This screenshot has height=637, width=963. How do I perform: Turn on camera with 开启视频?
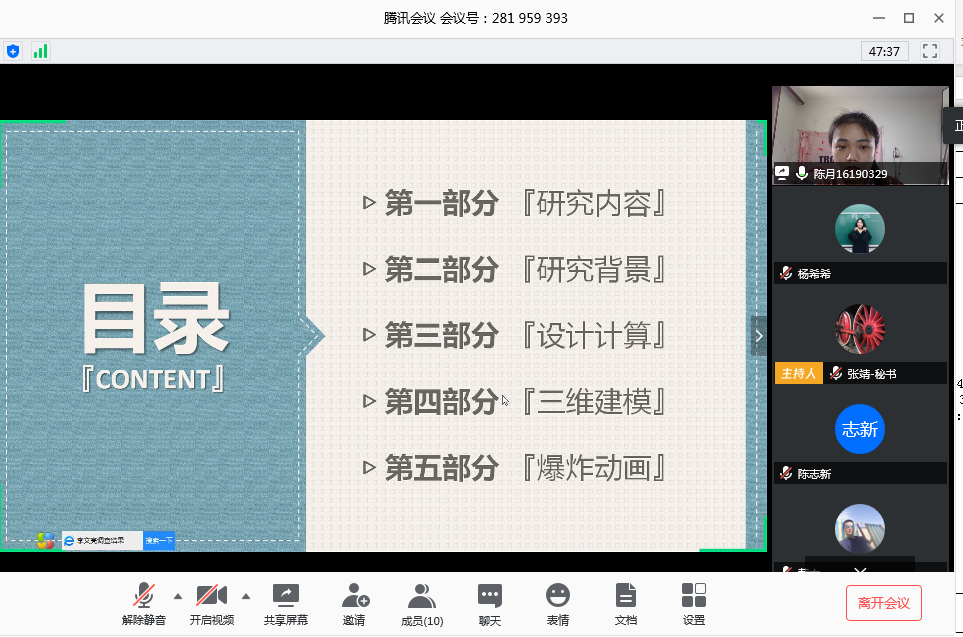211,603
